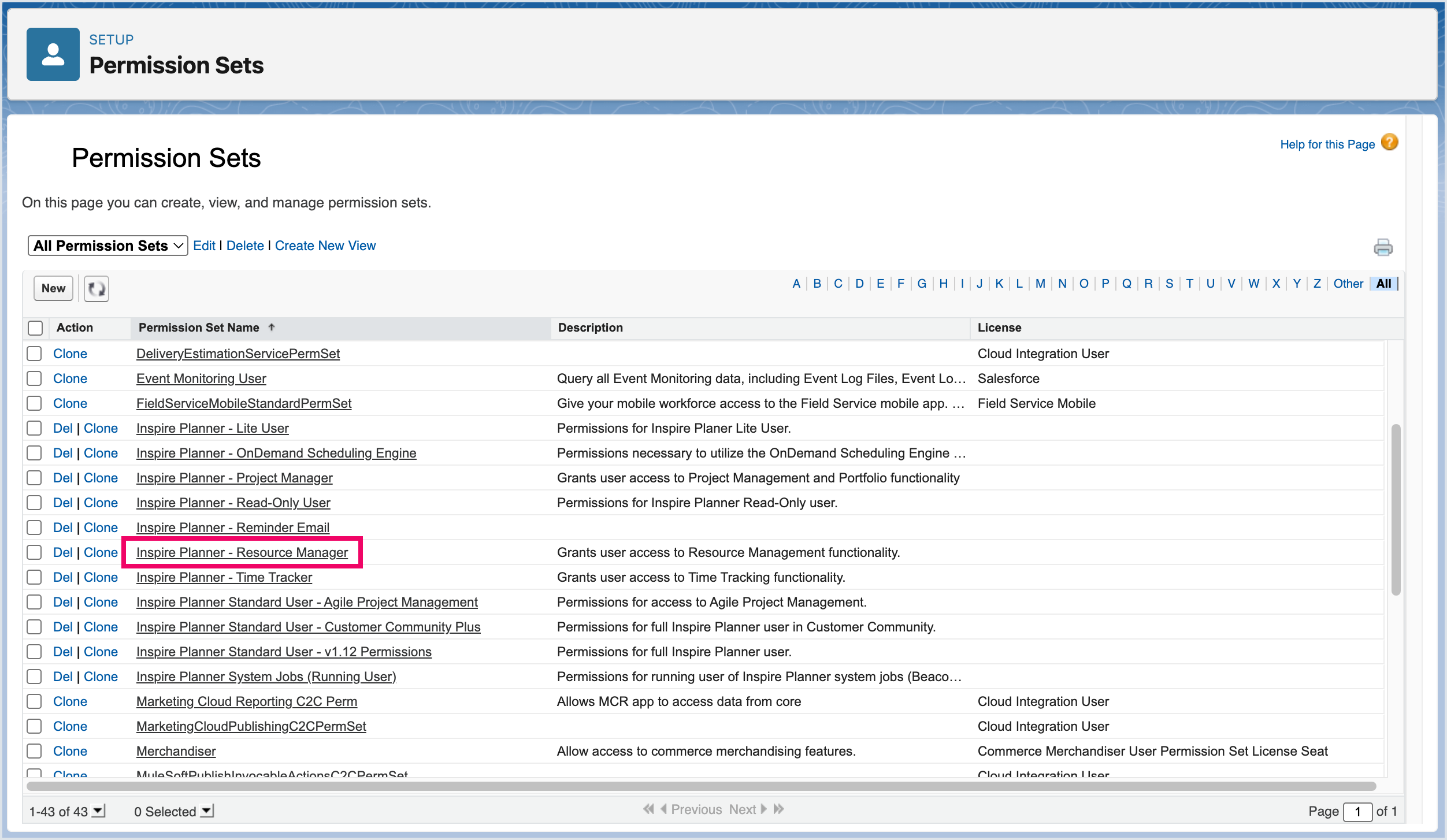Tick the checkbox for Event Monitoring User
Image resolution: width=1447 pixels, height=840 pixels.
pyautogui.click(x=35, y=378)
